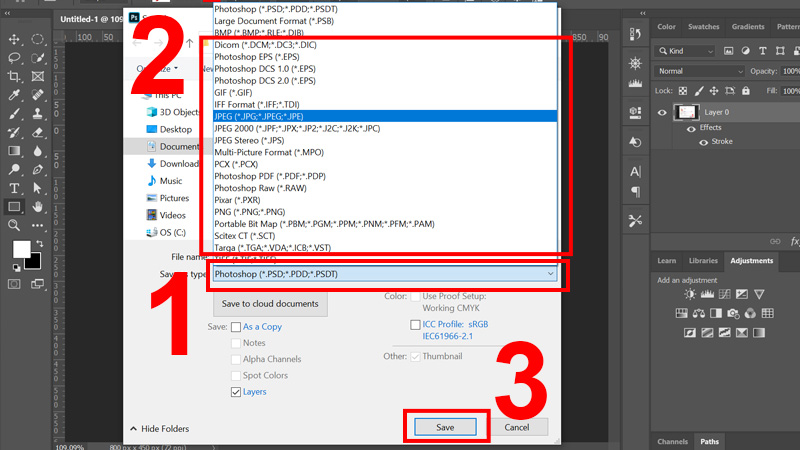
Task: Open the layer blend mode Normal dropdown
Action: pos(700,71)
